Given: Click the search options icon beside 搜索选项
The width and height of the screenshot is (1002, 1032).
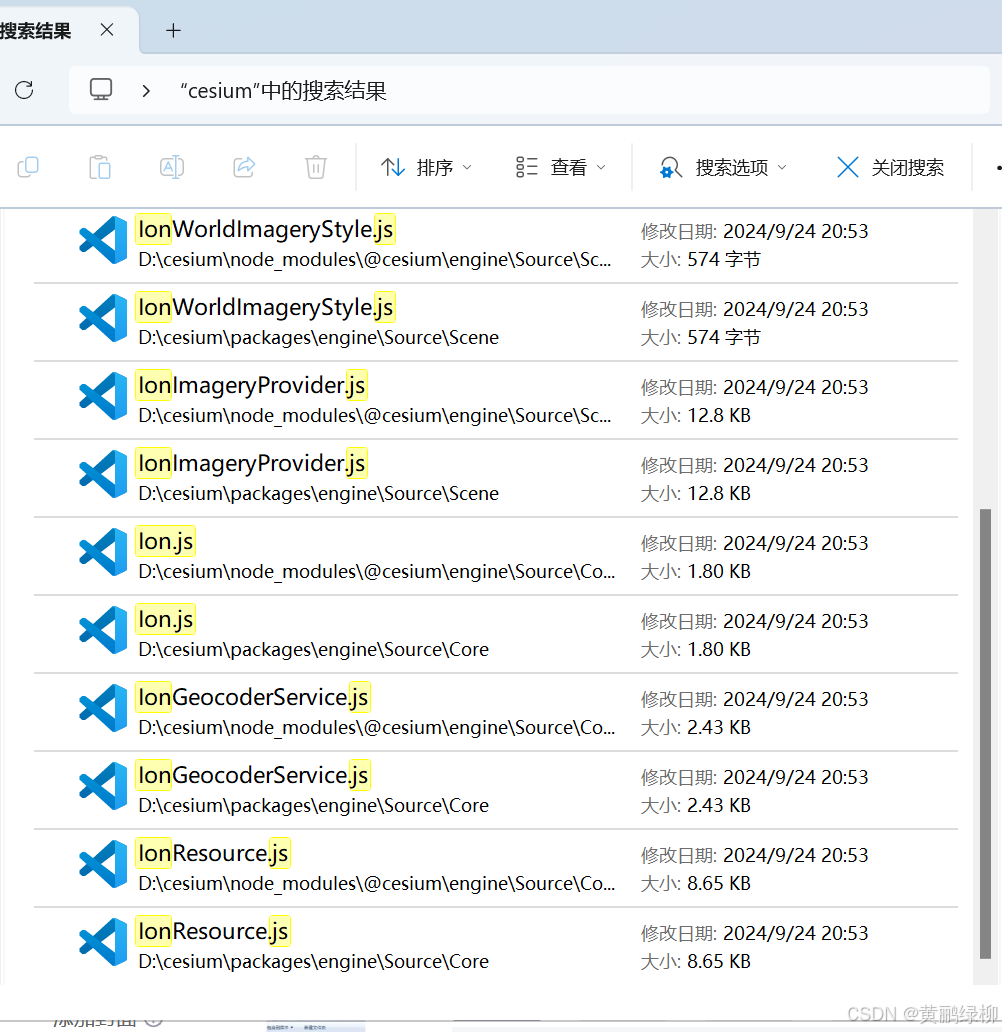Looking at the screenshot, I should coord(671,167).
